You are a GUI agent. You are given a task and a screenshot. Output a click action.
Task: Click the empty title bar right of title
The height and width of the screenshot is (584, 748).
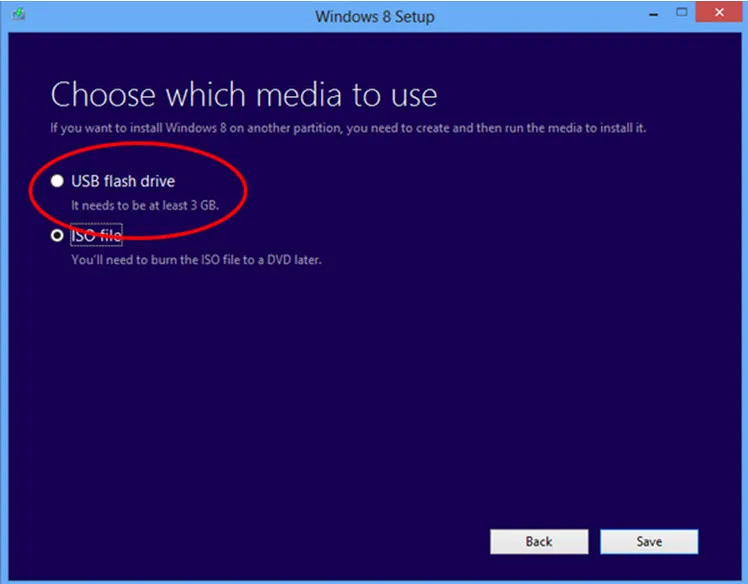pyautogui.click(x=540, y=16)
